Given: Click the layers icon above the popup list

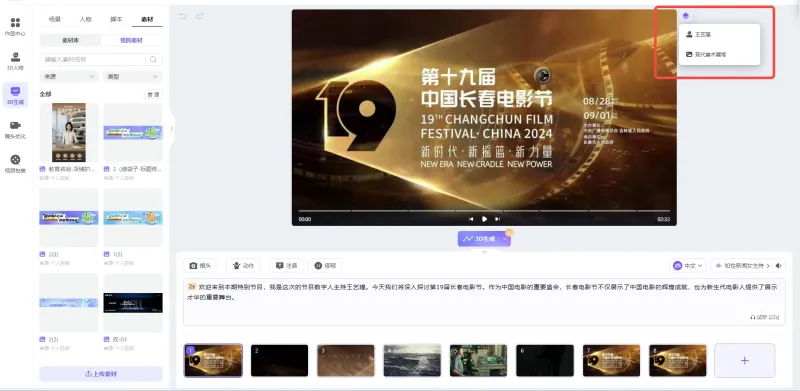Looking at the screenshot, I should tap(686, 16).
